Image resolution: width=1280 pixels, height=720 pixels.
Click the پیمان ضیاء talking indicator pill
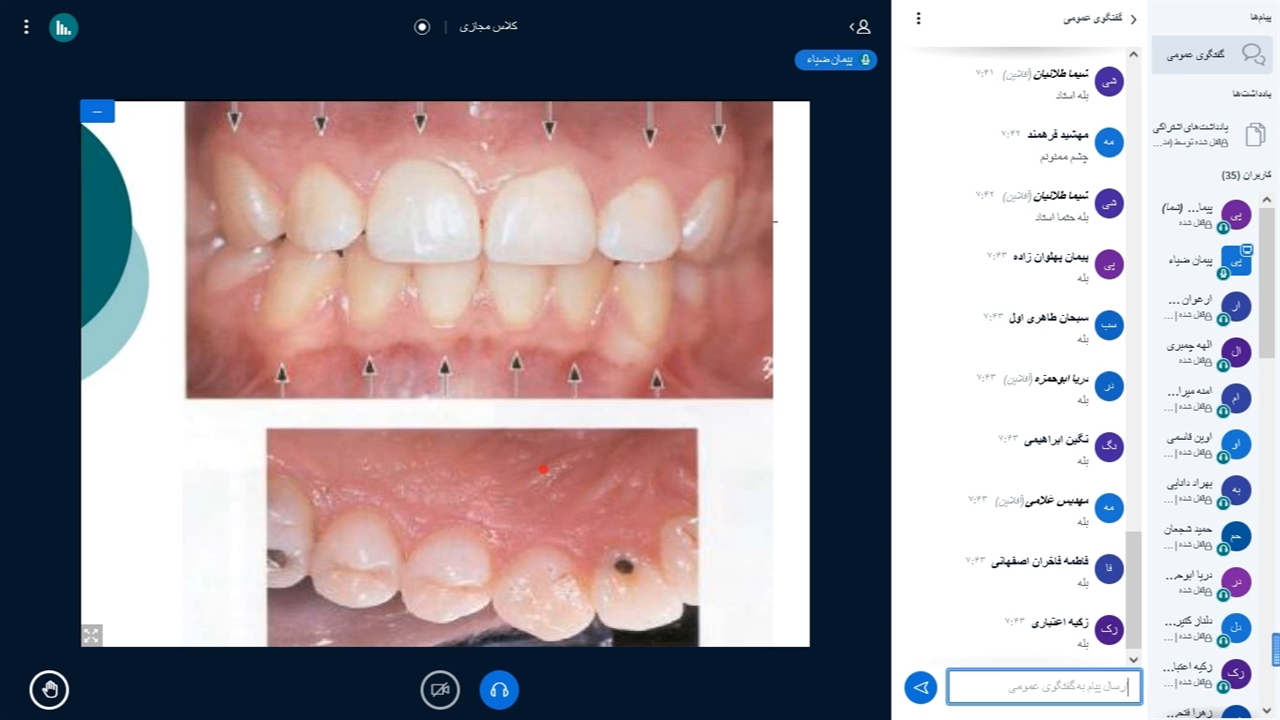pyautogui.click(x=835, y=60)
